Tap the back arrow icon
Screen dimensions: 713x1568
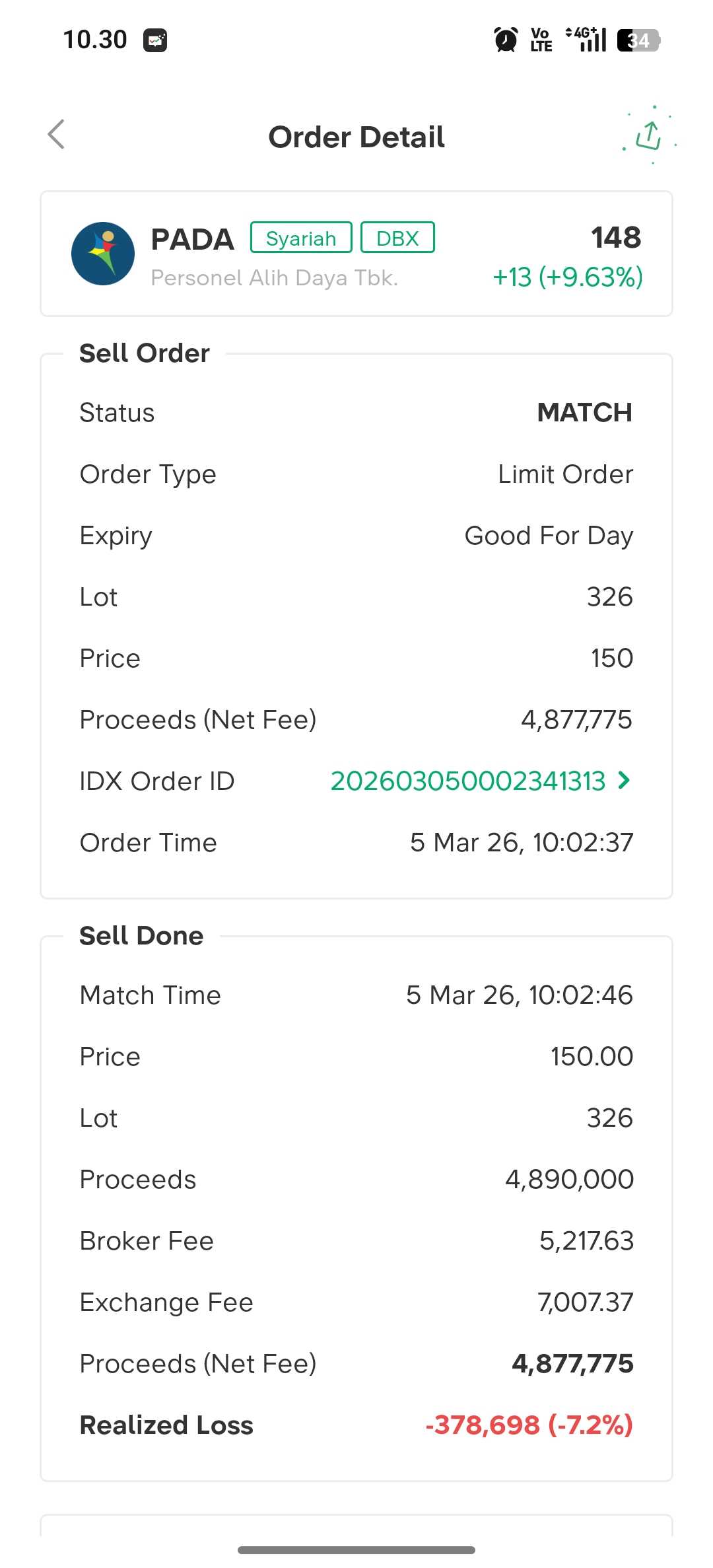click(x=57, y=135)
